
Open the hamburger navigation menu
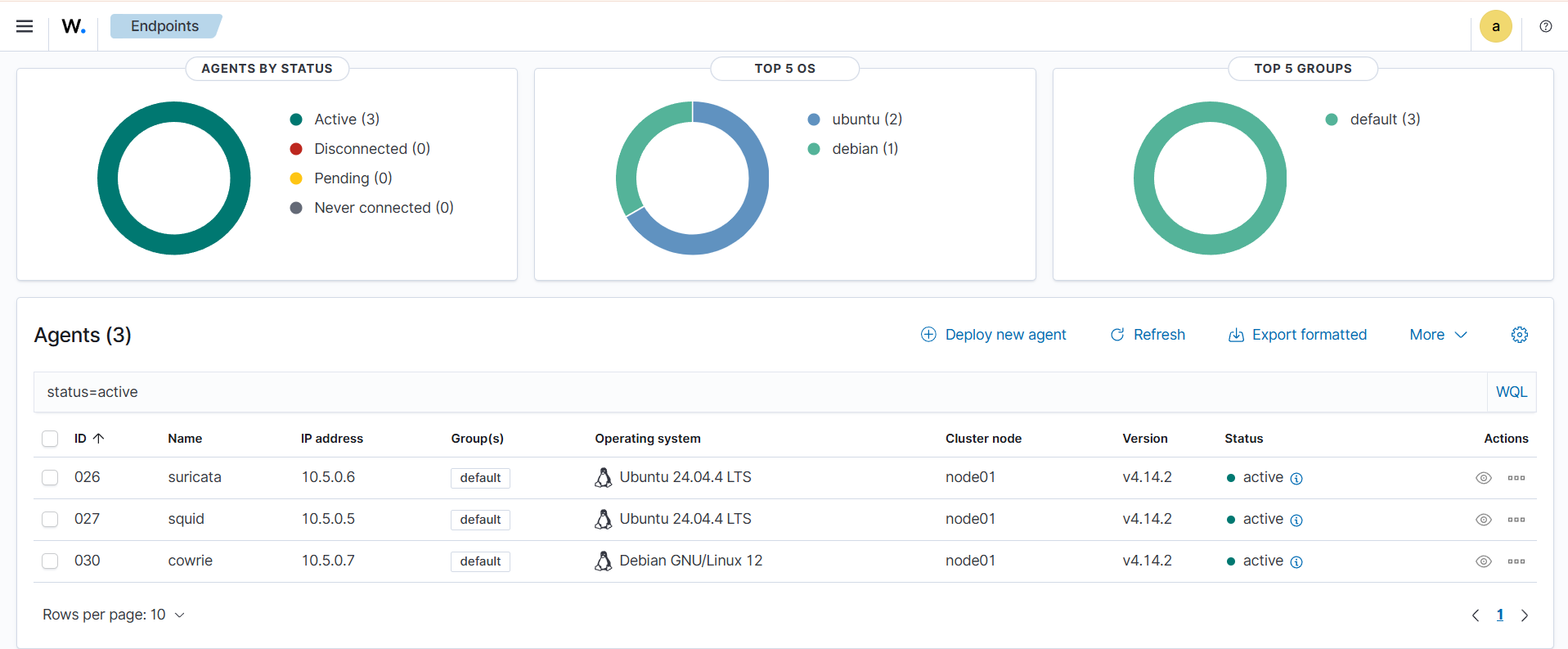point(25,26)
